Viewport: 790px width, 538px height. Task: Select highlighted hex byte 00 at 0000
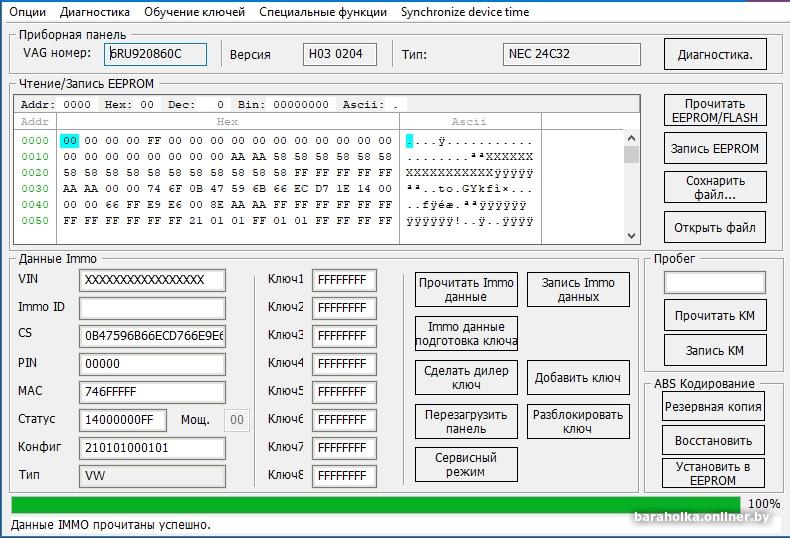coord(70,141)
